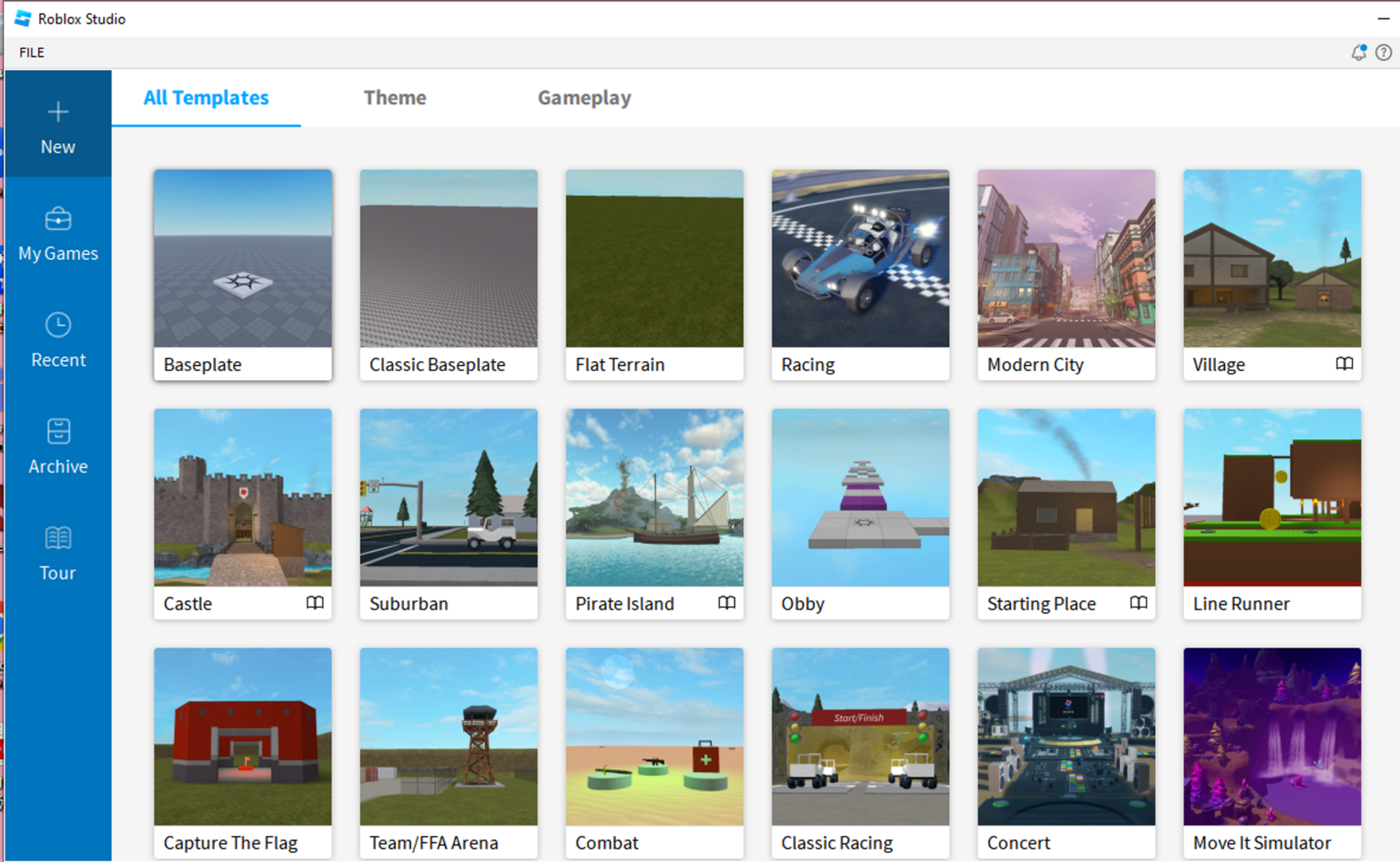Click the tutorial book icon on Village
Screen dimensions: 1400x862
(1344, 364)
